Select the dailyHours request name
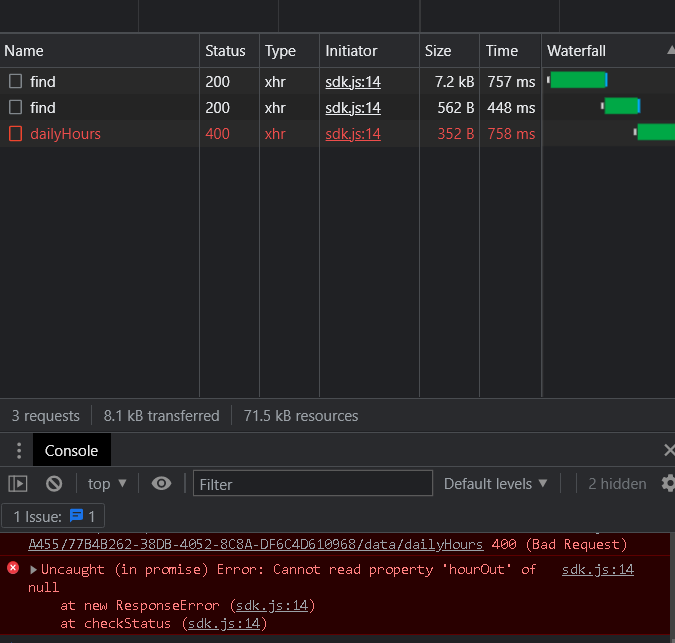The image size is (675, 643). click(65, 134)
